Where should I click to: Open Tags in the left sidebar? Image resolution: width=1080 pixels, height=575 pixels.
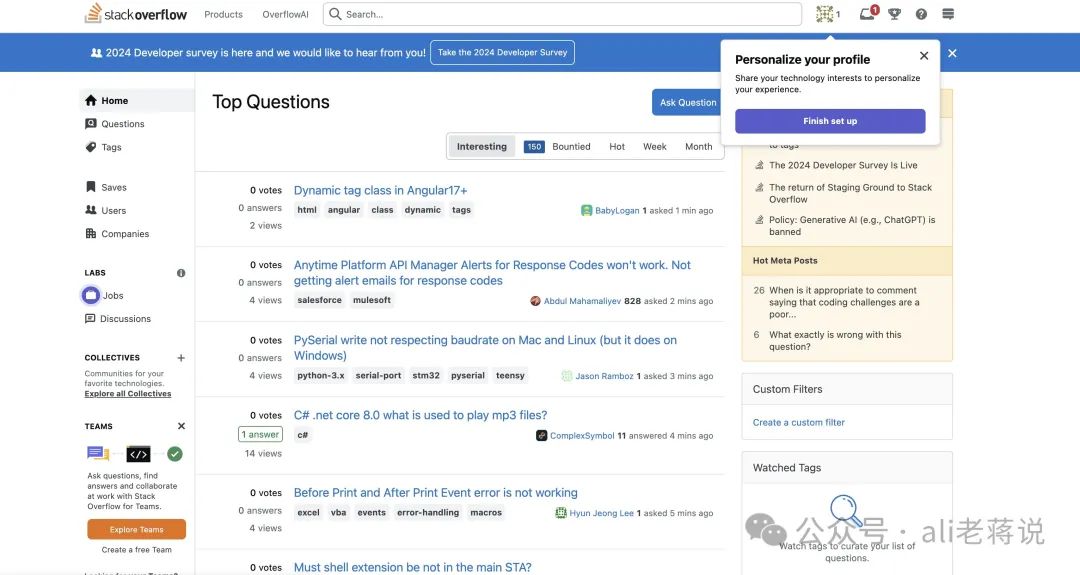[x=111, y=148]
